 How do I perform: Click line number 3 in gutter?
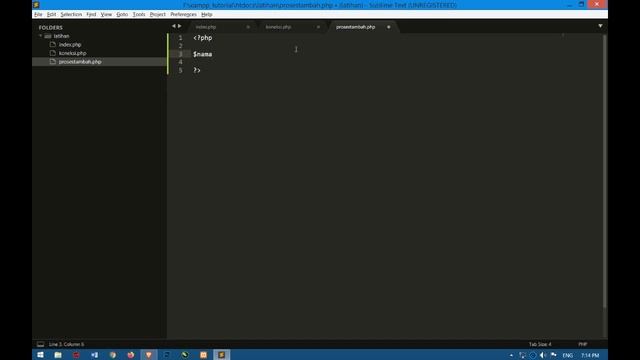[x=180, y=54]
